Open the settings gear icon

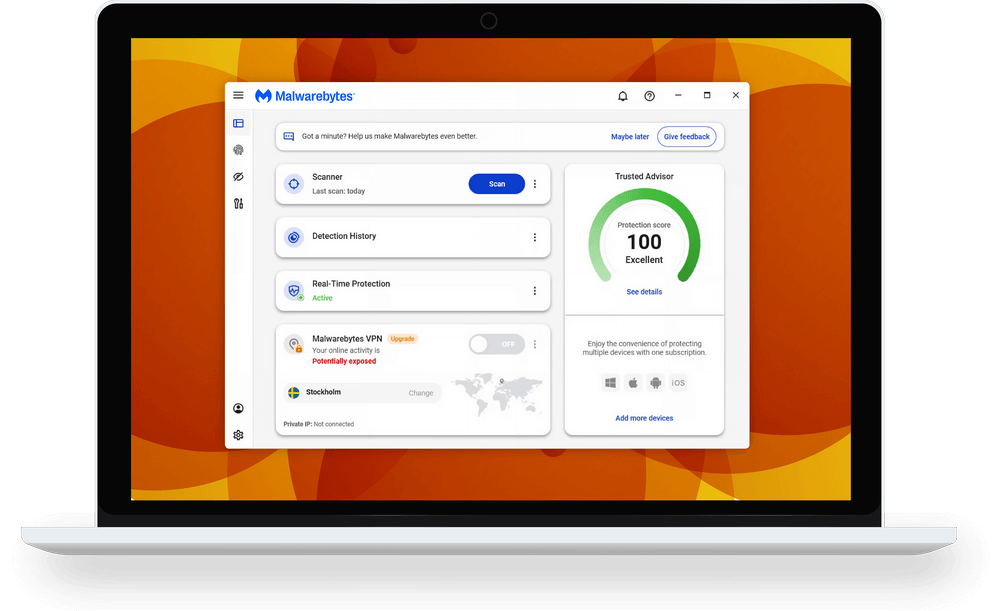238,435
